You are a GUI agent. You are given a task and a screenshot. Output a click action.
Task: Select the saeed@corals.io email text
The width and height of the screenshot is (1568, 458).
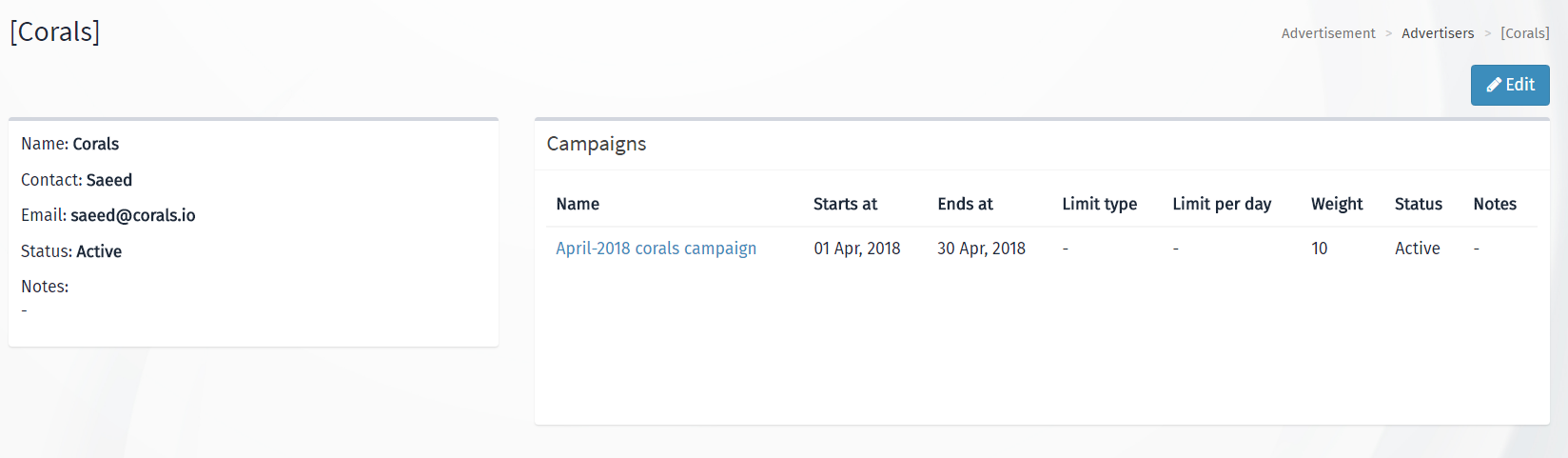click(133, 215)
